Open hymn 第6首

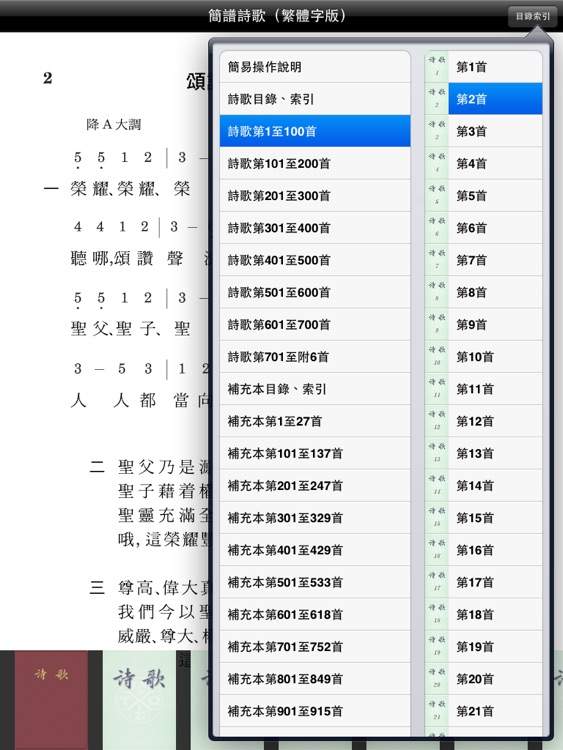tap(484, 228)
